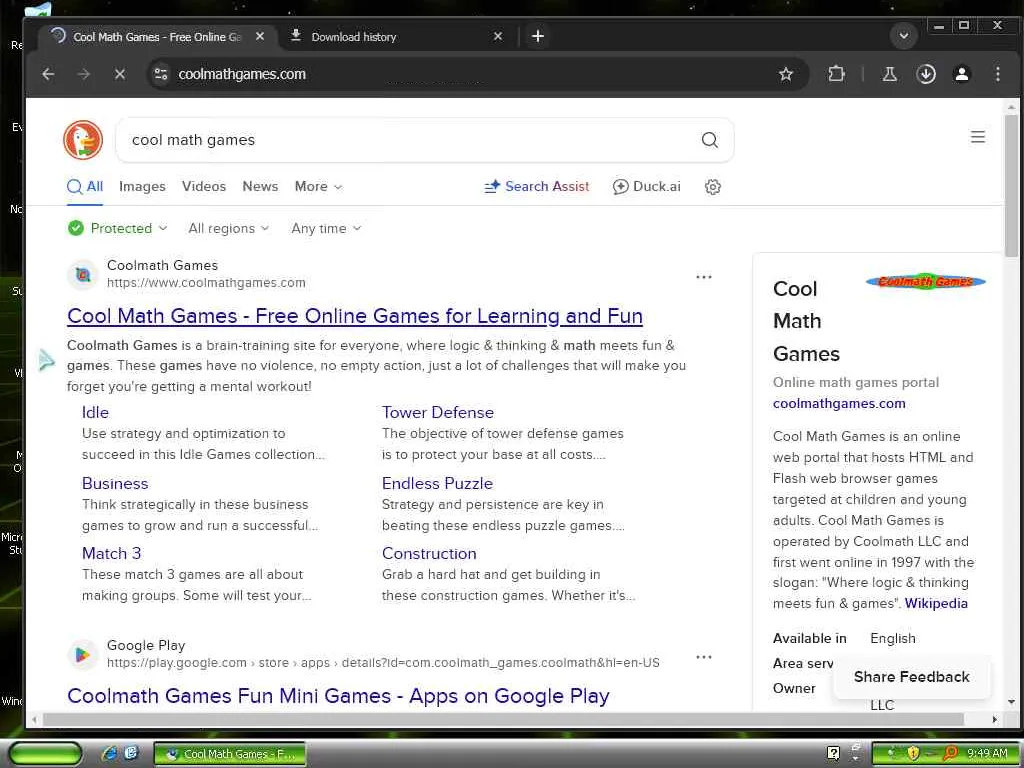
Task: Open the Protected safe search dropdown
Action: [118, 228]
